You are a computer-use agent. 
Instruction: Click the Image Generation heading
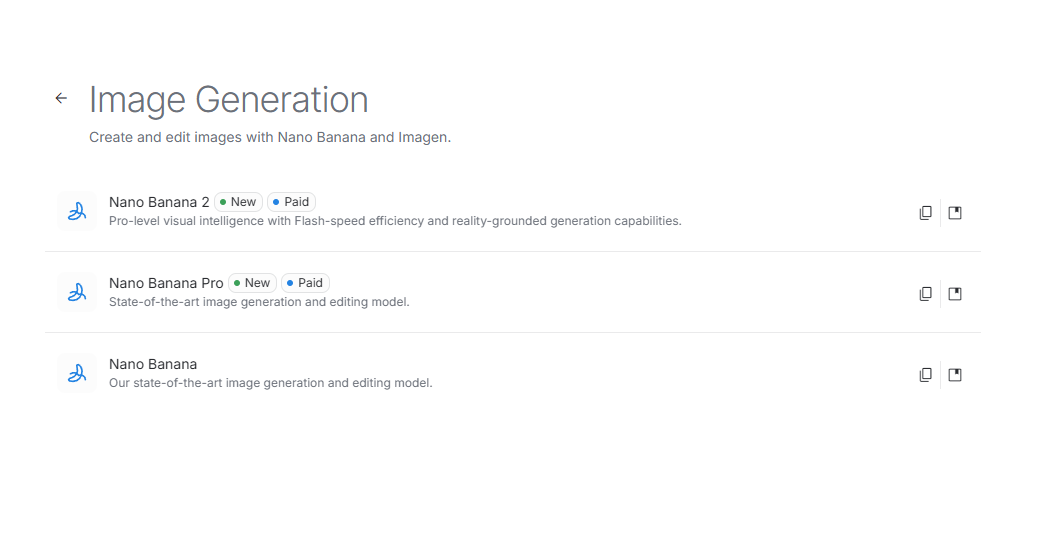(x=229, y=100)
